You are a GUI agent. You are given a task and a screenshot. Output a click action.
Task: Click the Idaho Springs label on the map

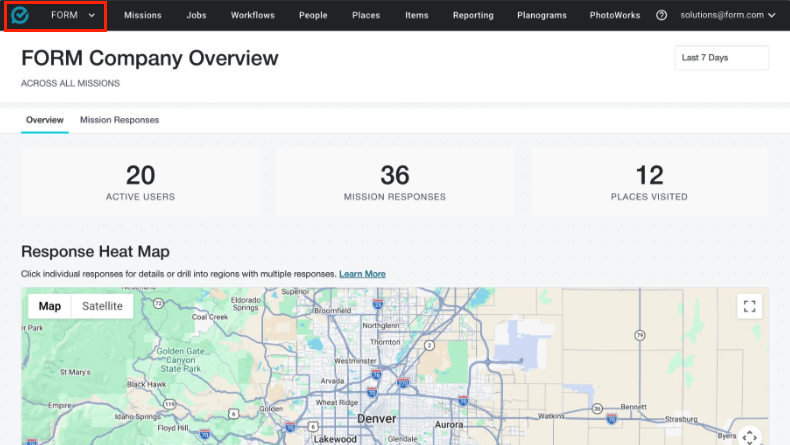tap(138, 417)
